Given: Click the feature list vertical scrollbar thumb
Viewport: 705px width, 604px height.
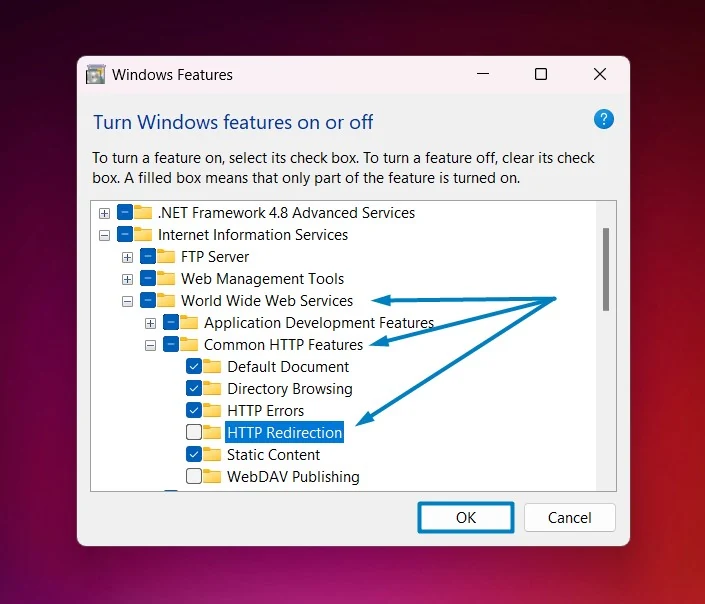Looking at the screenshot, I should point(606,269).
